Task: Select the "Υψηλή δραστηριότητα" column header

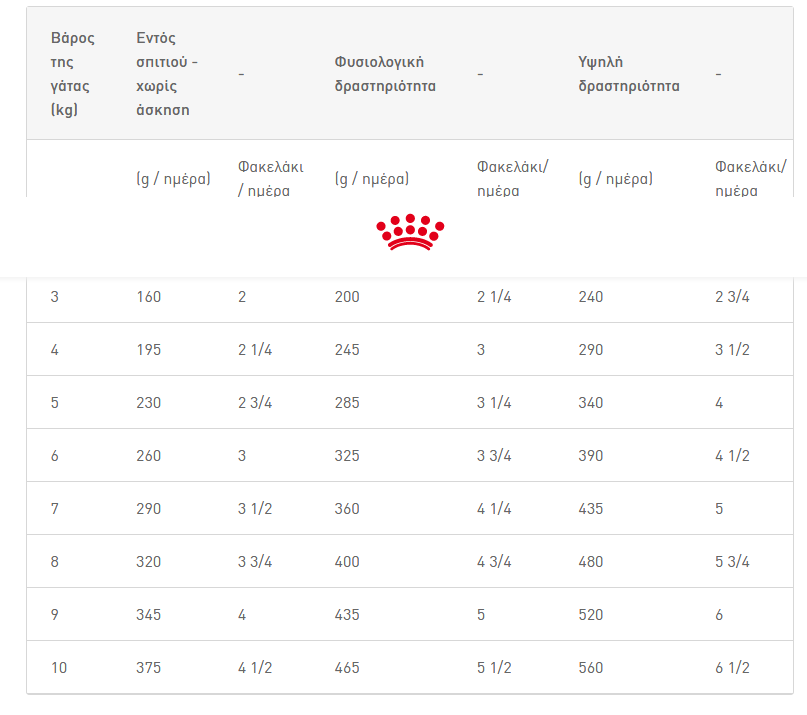Action: click(x=629, y=74)
